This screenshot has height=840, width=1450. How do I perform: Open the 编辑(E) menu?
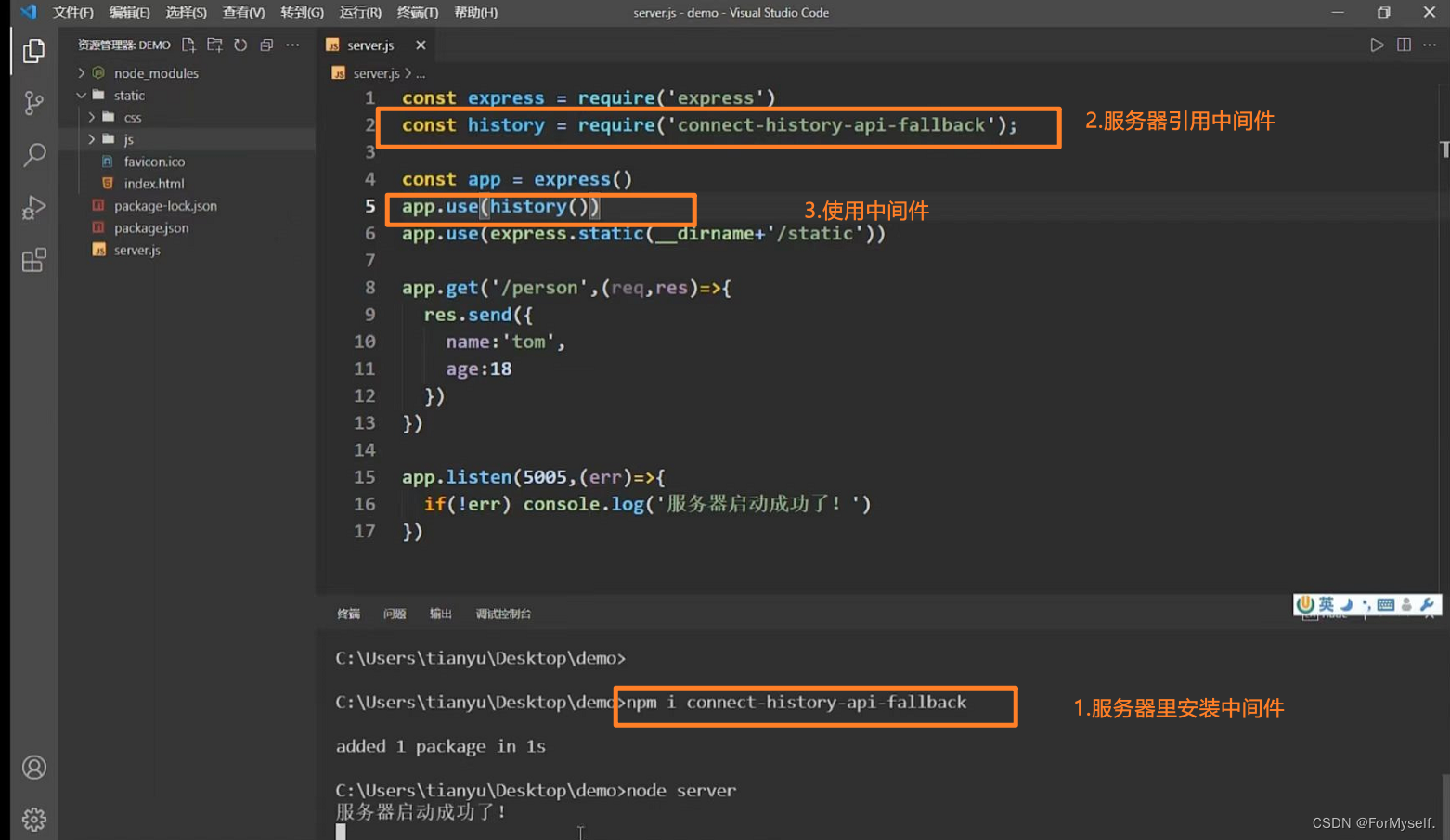129,12
